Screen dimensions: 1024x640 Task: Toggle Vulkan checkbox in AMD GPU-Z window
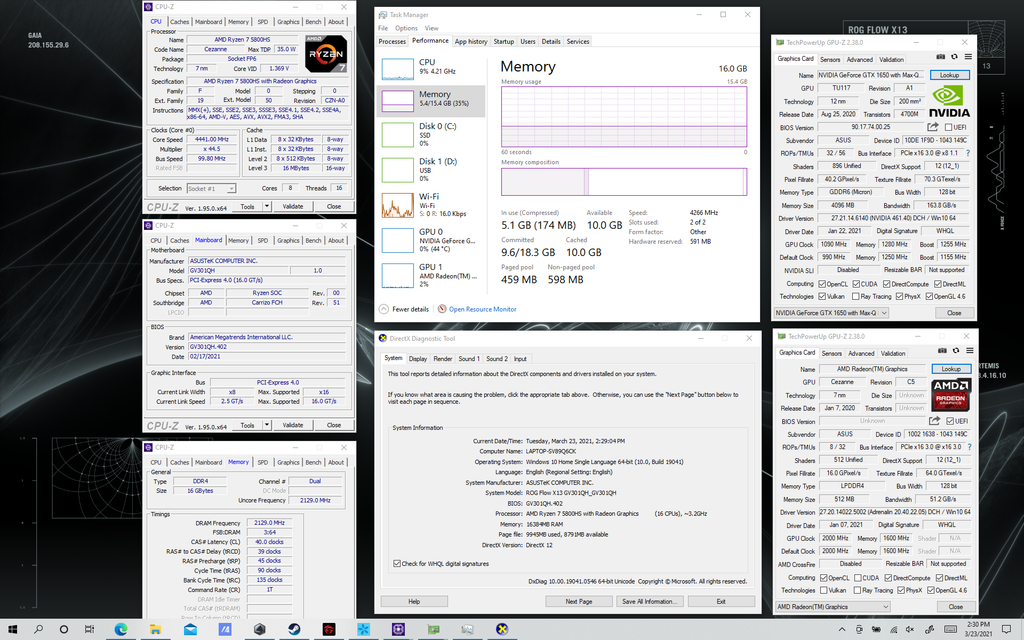pyautogui.click(x=824, y=590)
